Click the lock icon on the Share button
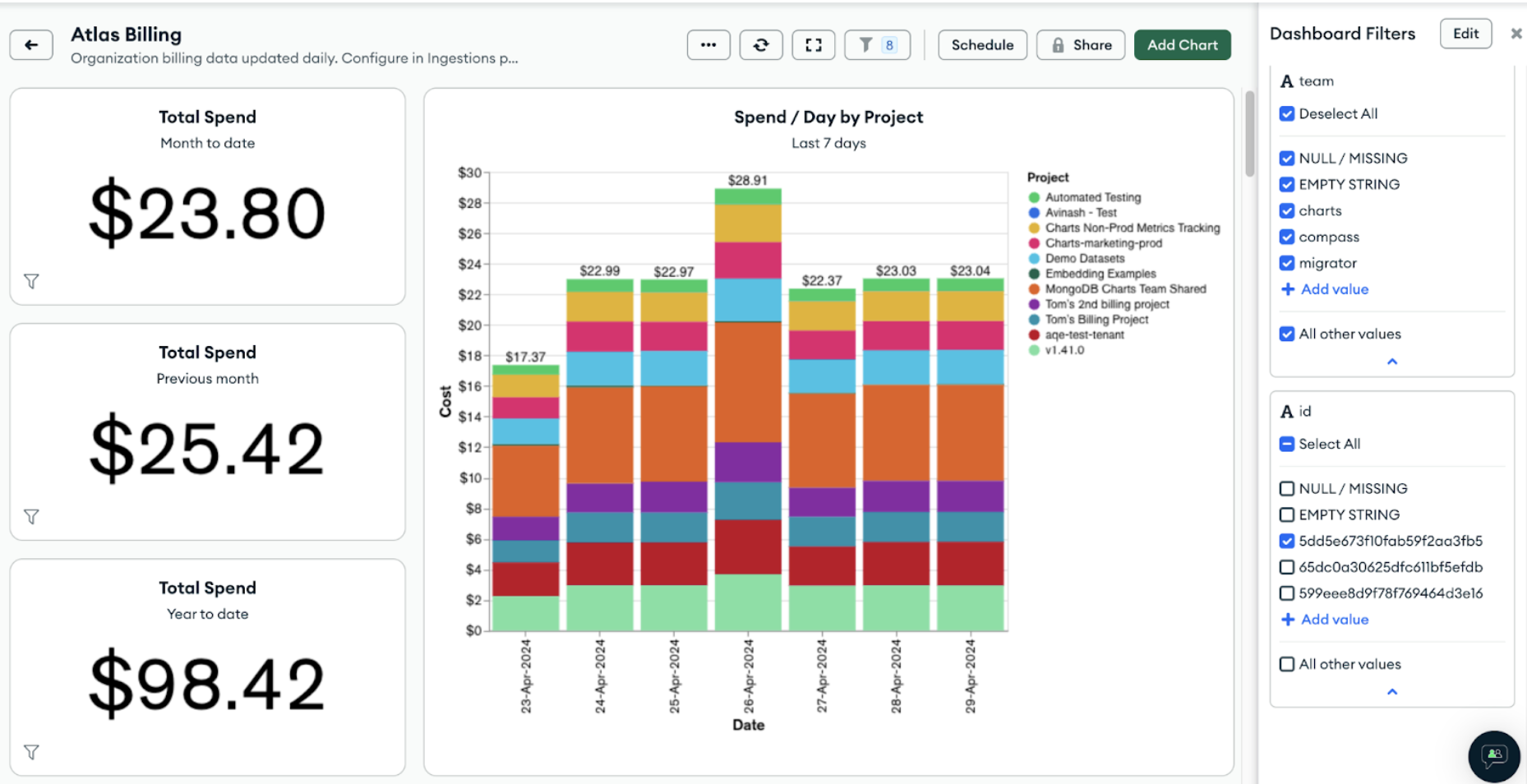This screenshot has width=1527, height=784. click(x=1059, y=45)
